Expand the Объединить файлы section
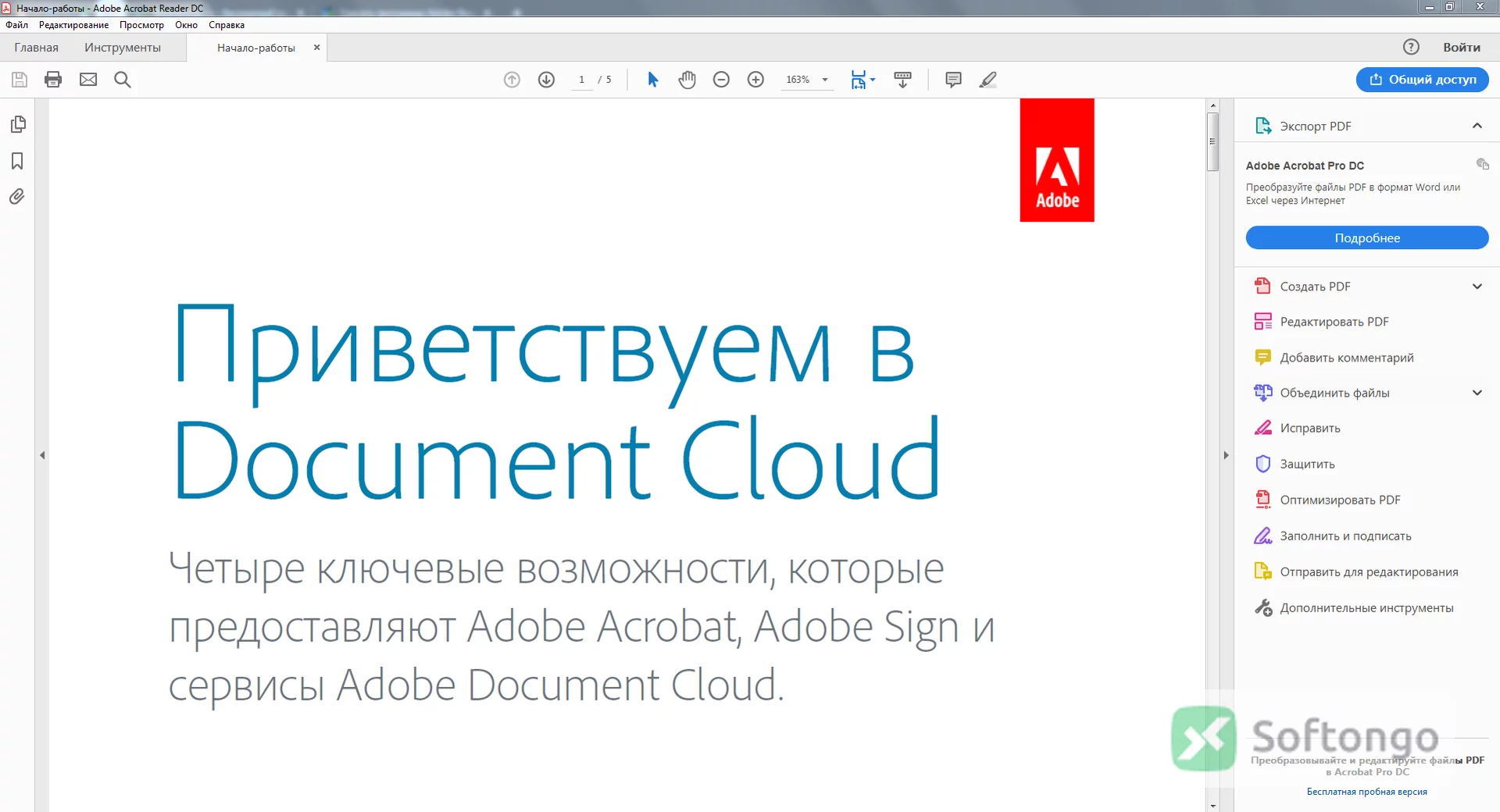 coord(1477,393)
